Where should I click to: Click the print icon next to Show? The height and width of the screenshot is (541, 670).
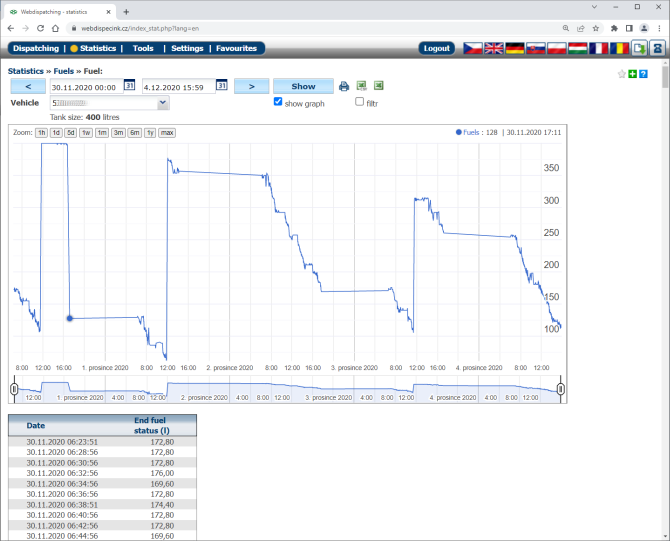coord(344,87)
